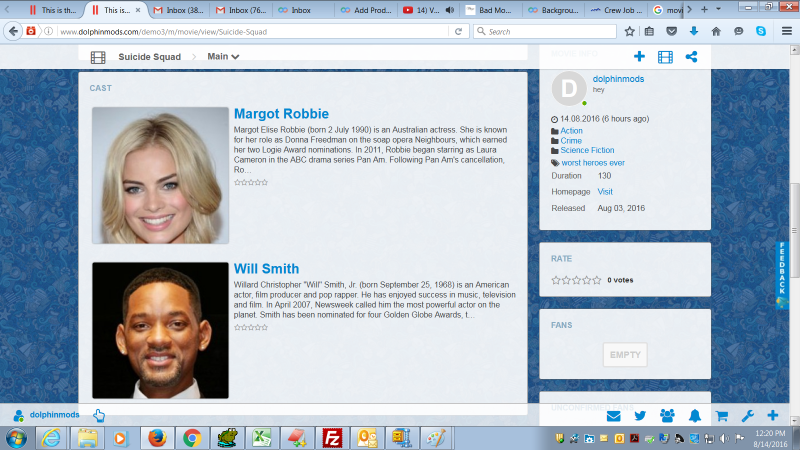This screenshot has width=800, height=450.
Task: Rate Margot Robbie with her star rating
Action: pos(251,182)
